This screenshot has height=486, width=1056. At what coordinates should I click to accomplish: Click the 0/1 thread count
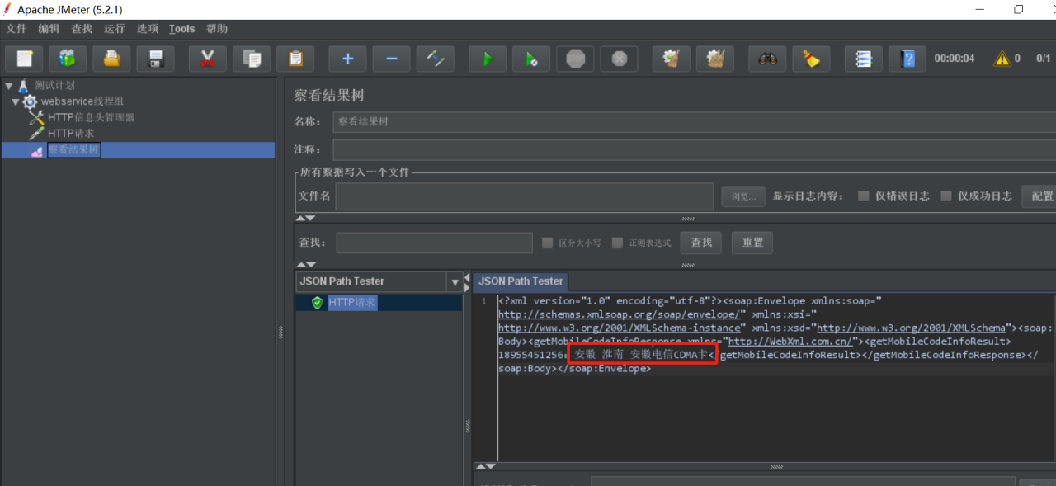point(1043,59)
